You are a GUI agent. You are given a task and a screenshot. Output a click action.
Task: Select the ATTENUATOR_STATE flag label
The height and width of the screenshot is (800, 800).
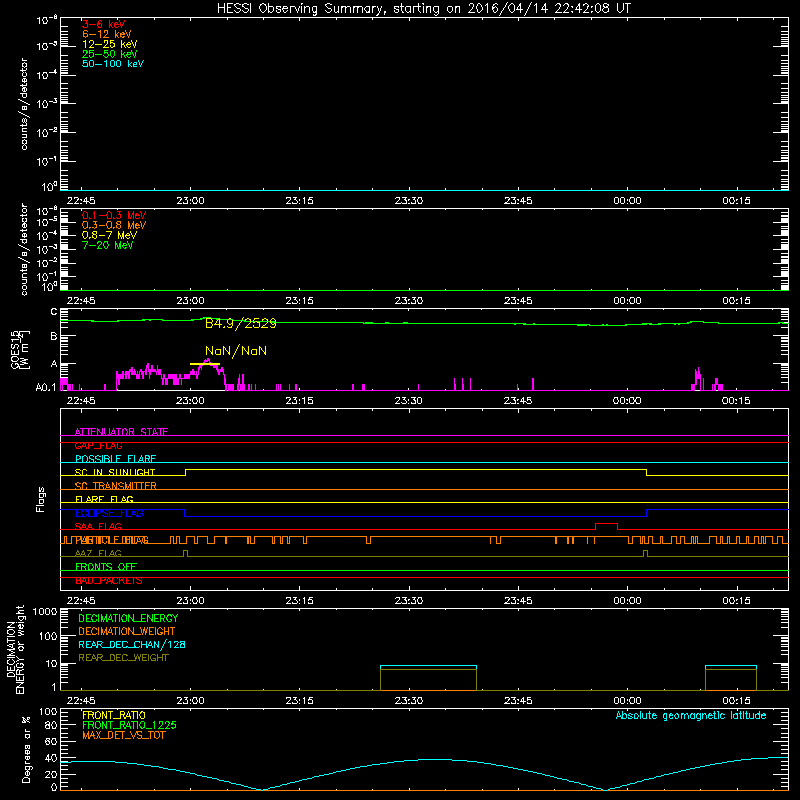point(121,432)
